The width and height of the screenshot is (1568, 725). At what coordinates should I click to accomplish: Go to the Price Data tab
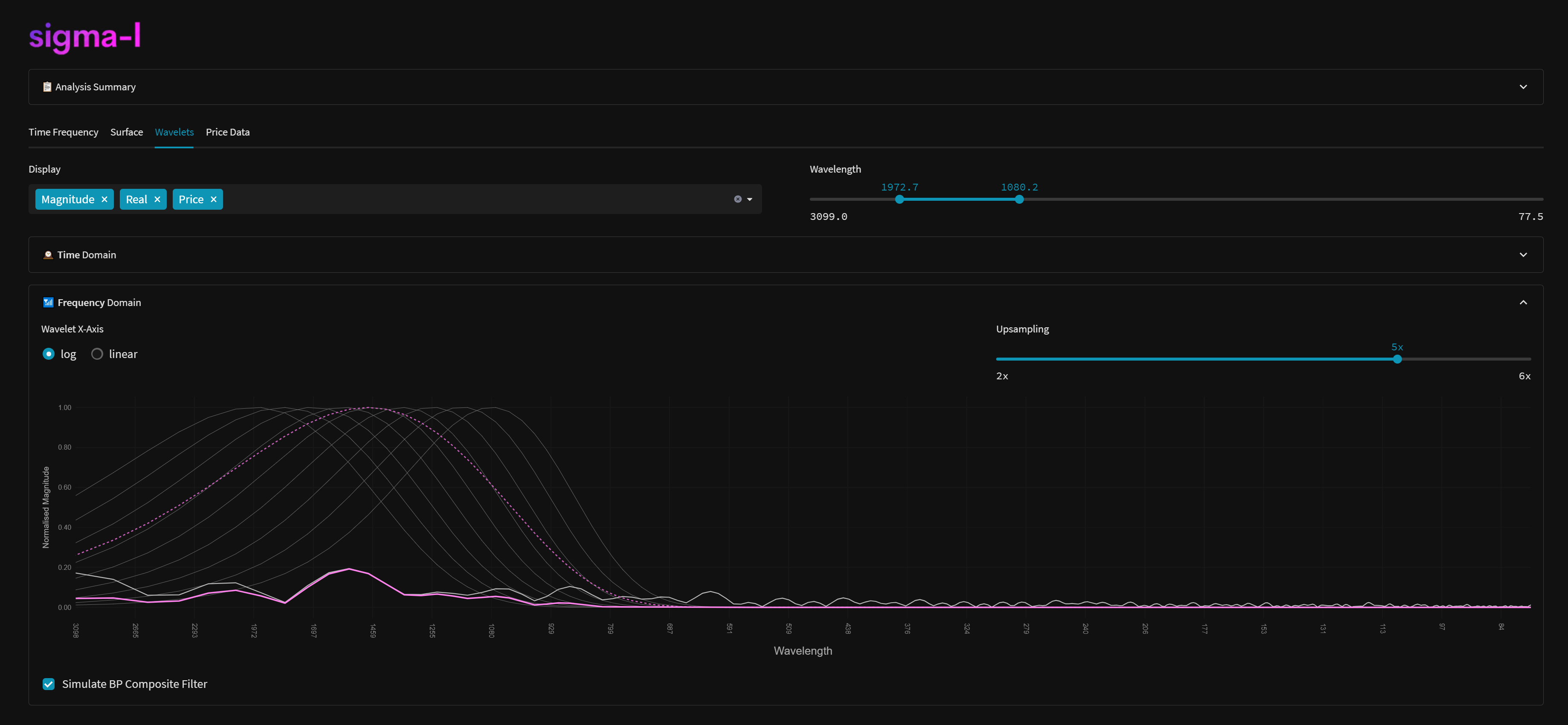tap(228, 132)
